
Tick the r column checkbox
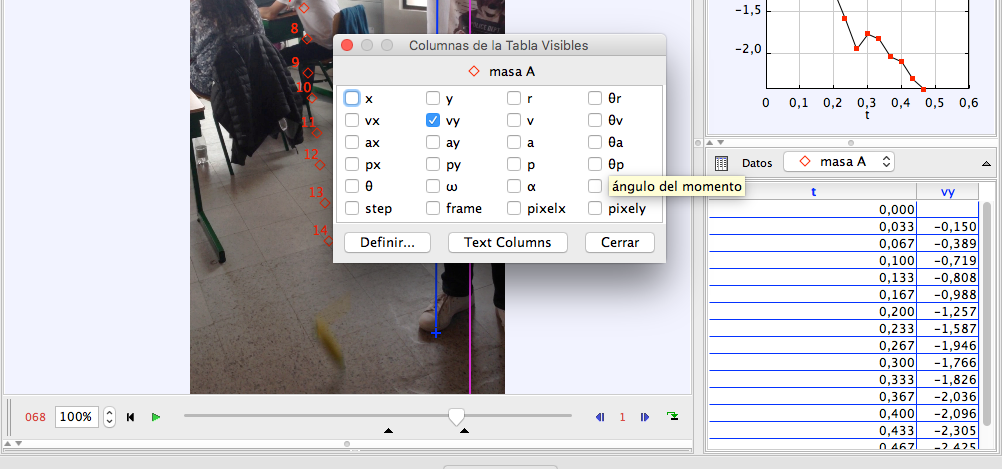click(514, 98)
